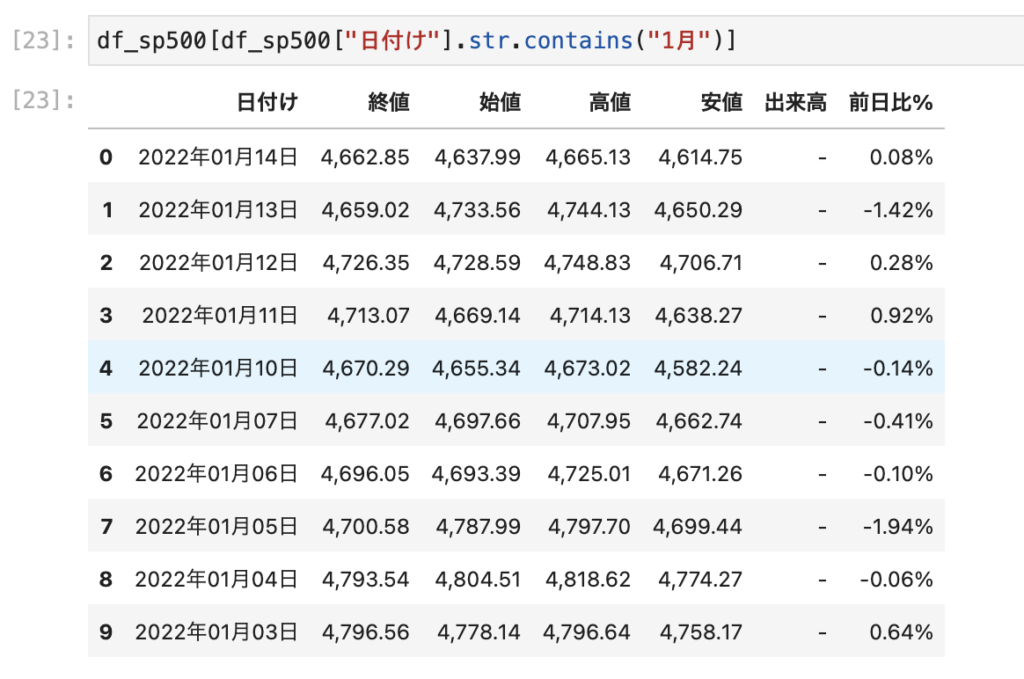Click the 前日比% column header
Screen dimensions: 1024x679
point(891,103)
